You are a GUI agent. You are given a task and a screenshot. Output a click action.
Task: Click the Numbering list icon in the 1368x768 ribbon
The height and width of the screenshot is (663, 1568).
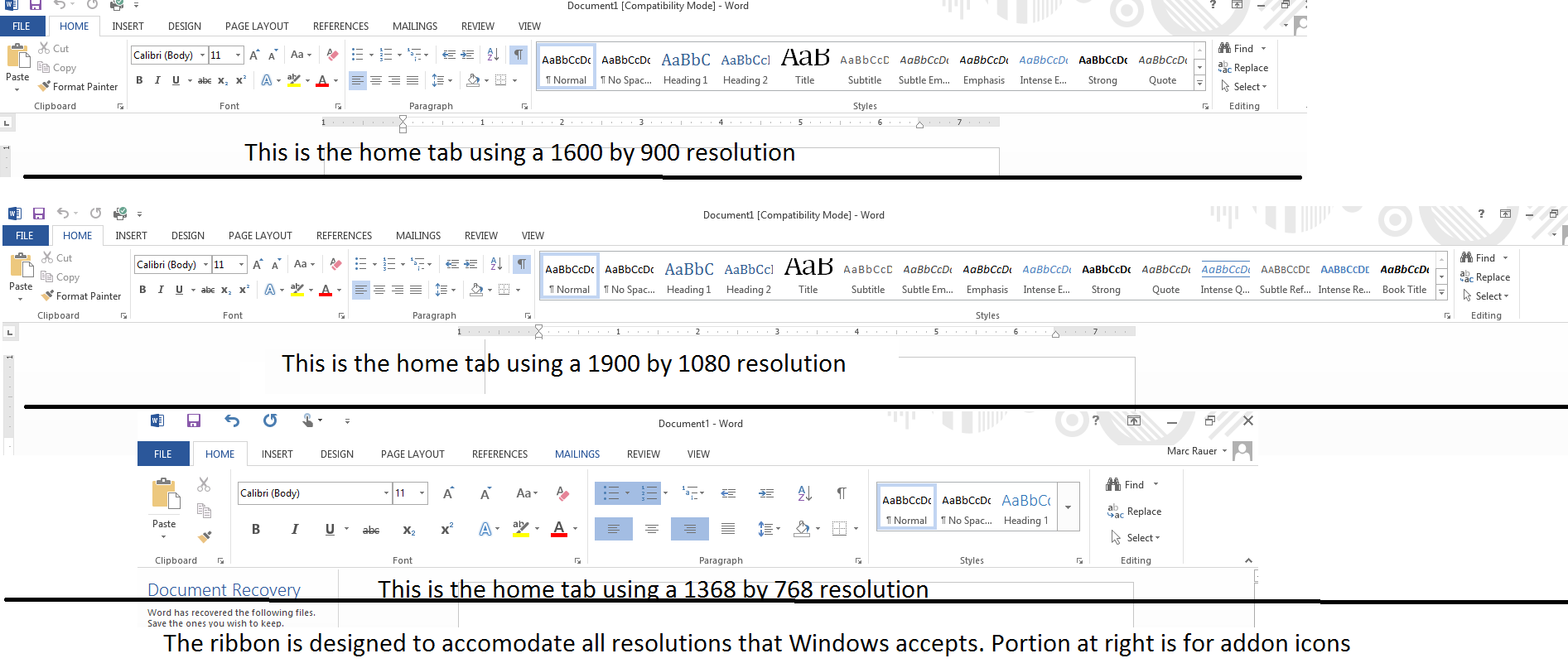coord(649,493)
